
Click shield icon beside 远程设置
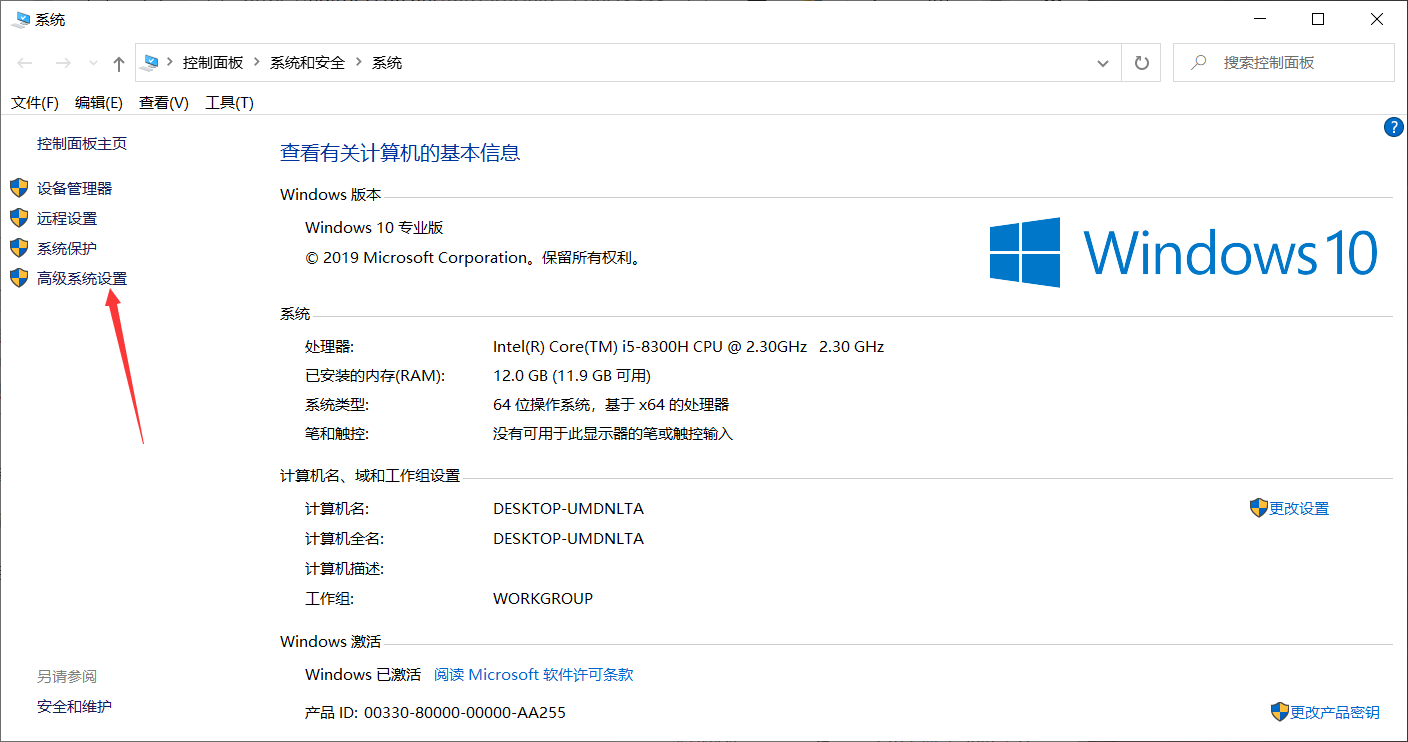(19, 218)
